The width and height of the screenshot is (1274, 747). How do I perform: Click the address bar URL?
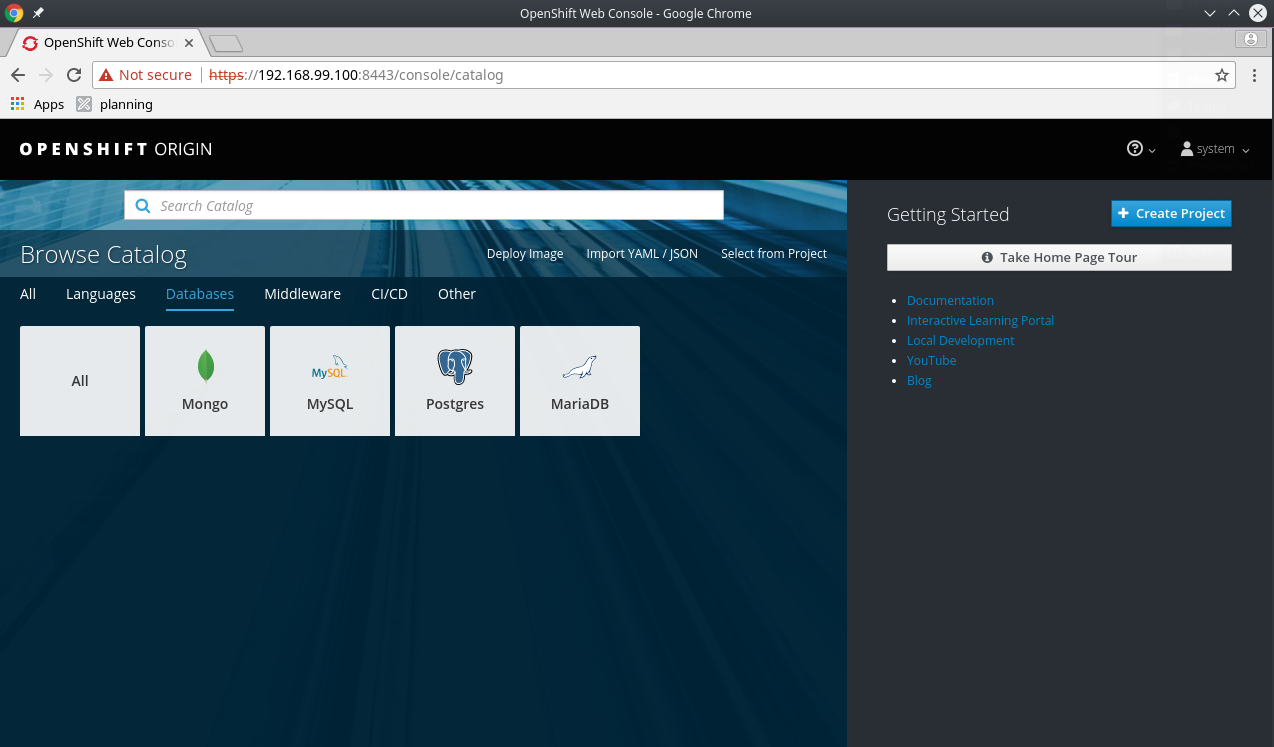click(x=356, y=75)
